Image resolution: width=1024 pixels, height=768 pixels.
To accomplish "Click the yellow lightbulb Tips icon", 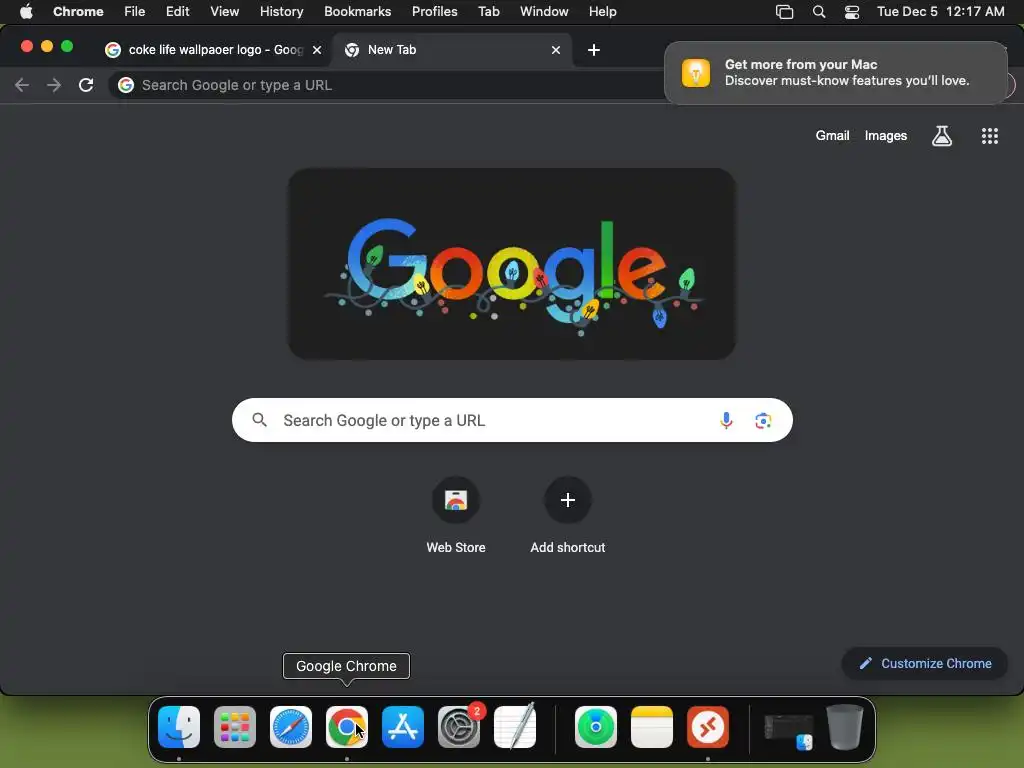I will pyautogui.click(x=696, y=72).
